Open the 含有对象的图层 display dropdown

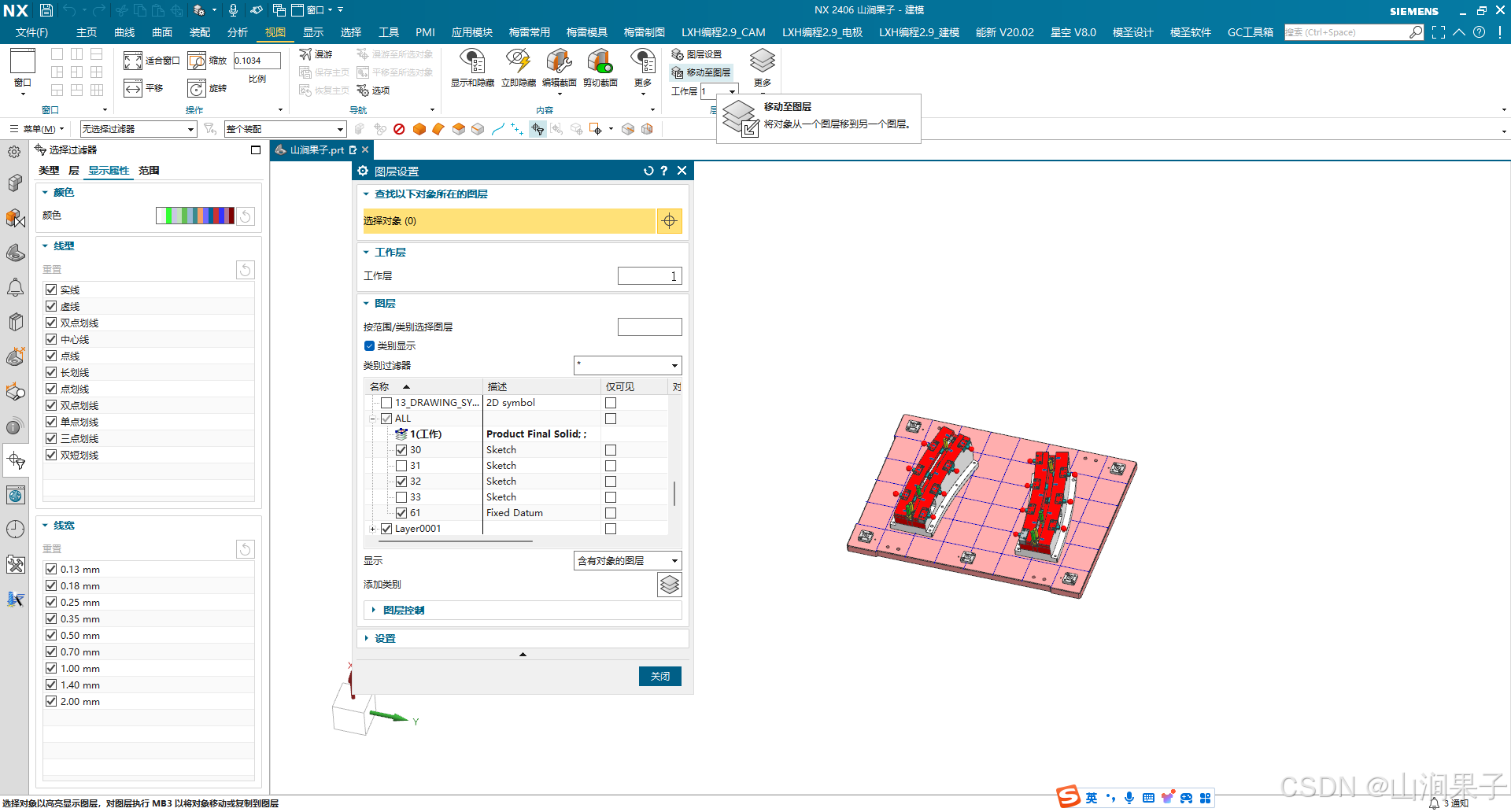click(x=627, y=561)
